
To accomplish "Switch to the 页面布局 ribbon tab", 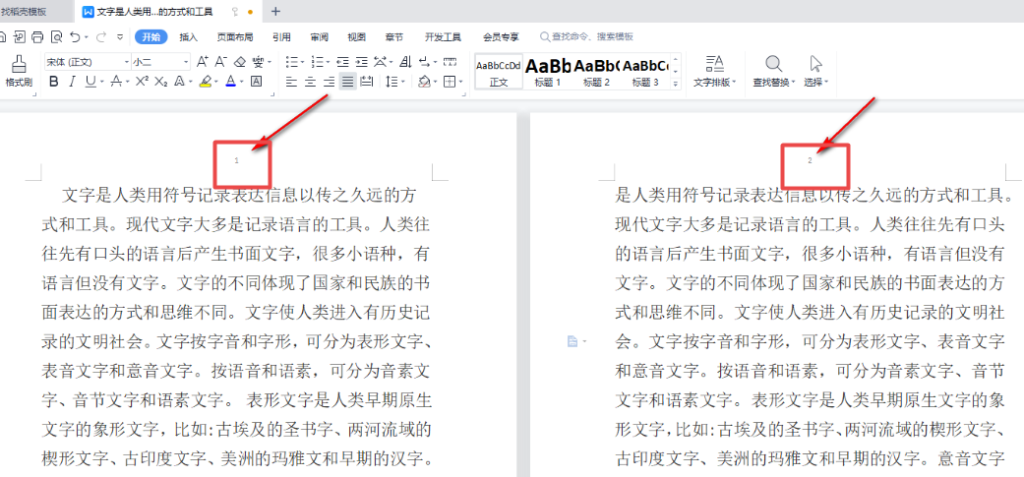I will (235, 37).
